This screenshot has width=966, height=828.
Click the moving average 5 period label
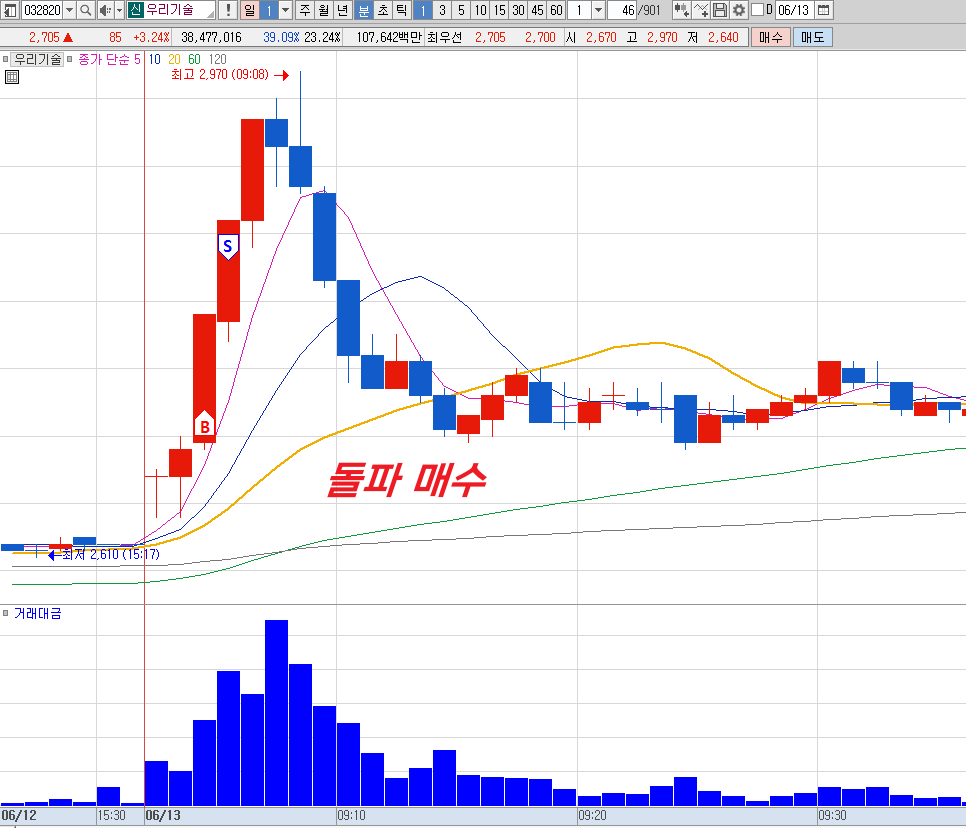pyautogui.click(x=137, y=59)
